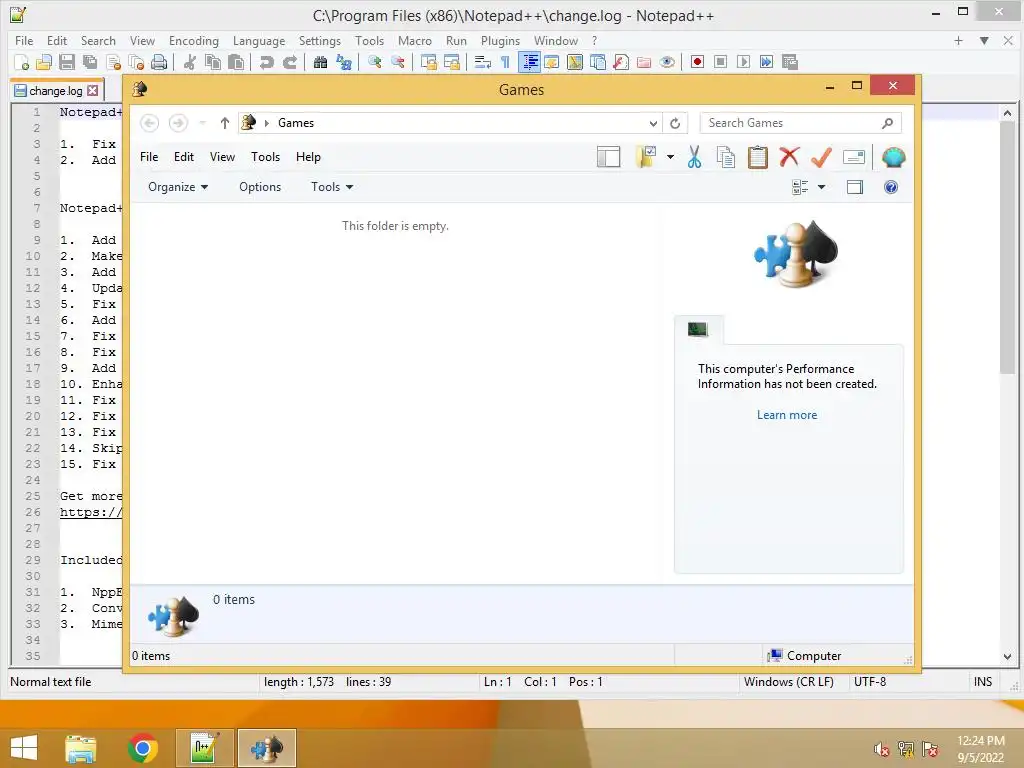Click the Copy icon in Games window toolbar
Image resolution: width=1024 pixels, height=768 pixels.
pos(726,157)
